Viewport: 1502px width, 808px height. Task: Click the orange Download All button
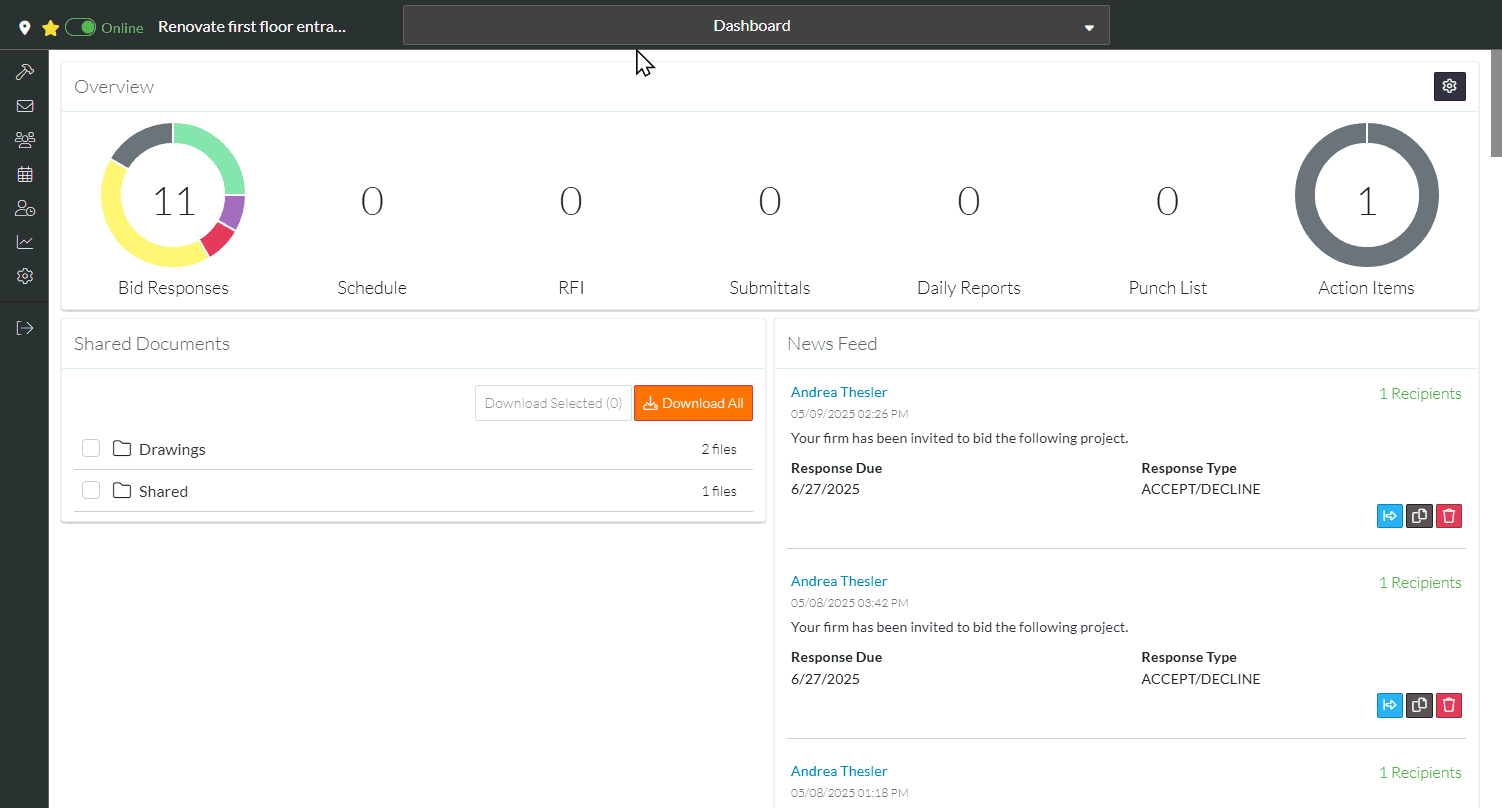693,403
